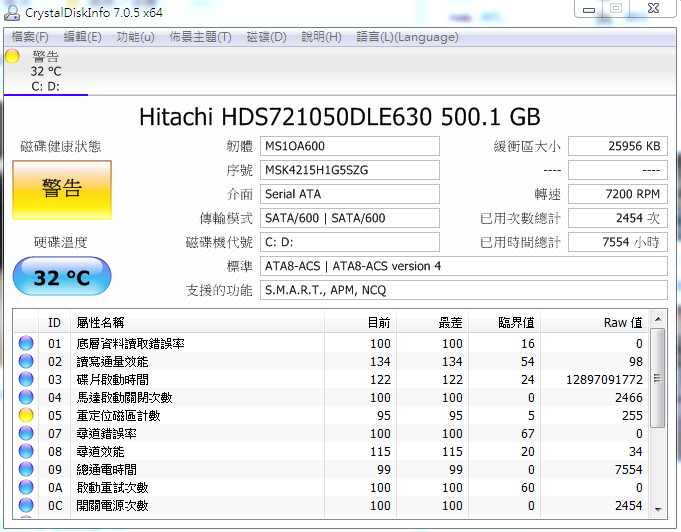Screen dimensions: 681x532
Task: Click the Serial ATA interface field
Action: (350, 194)
